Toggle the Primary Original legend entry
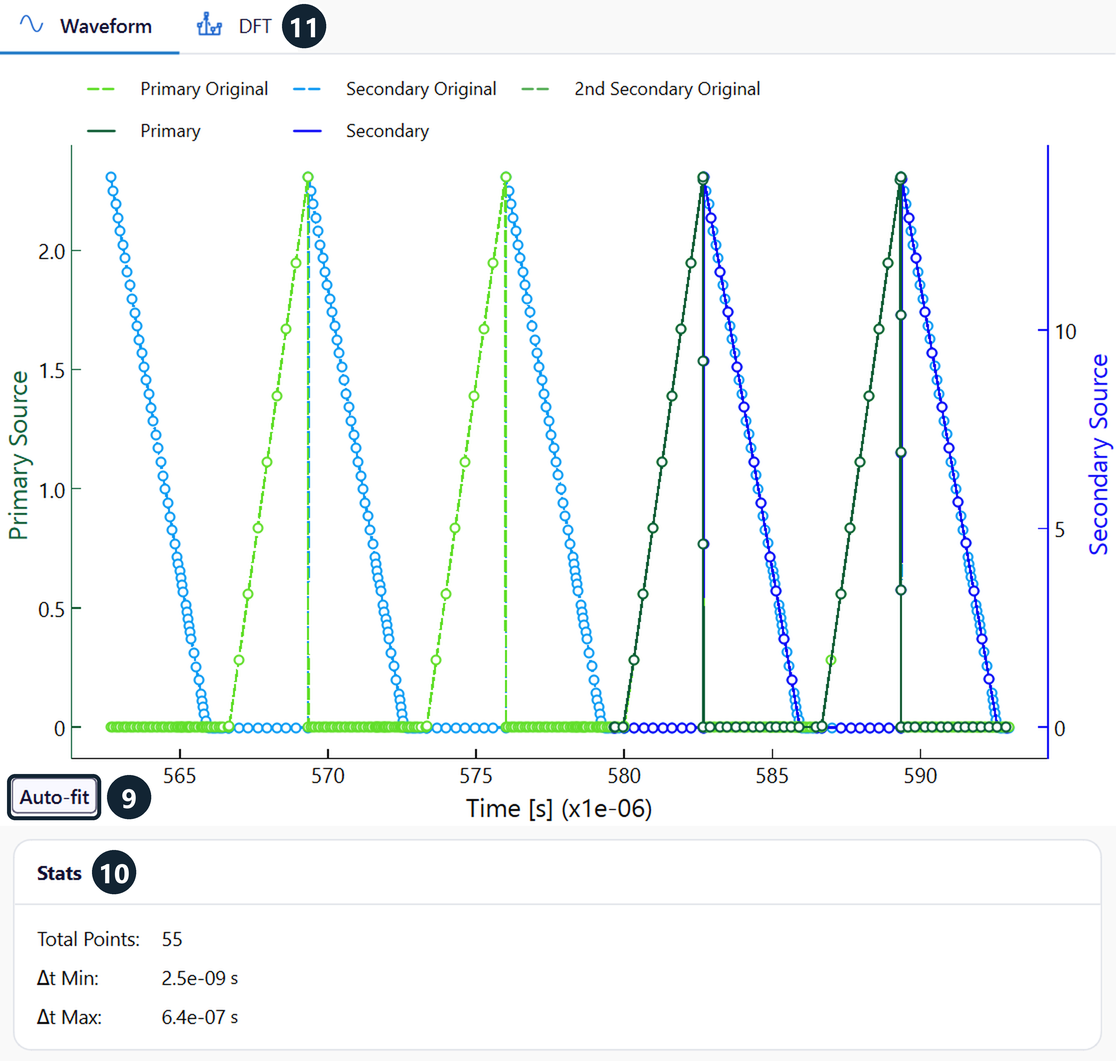The image size is (1116, 1061). (x=177, y=89)
